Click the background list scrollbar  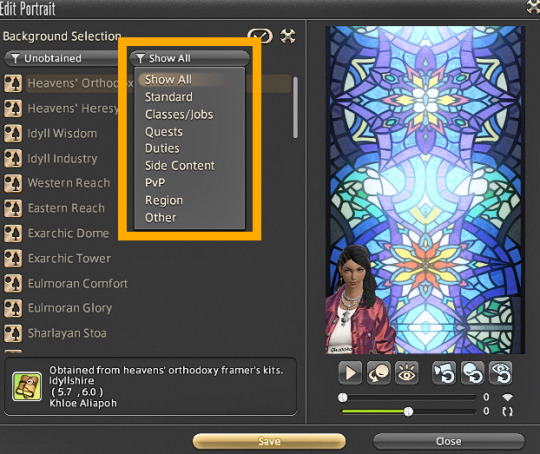[x=295, y=107]
